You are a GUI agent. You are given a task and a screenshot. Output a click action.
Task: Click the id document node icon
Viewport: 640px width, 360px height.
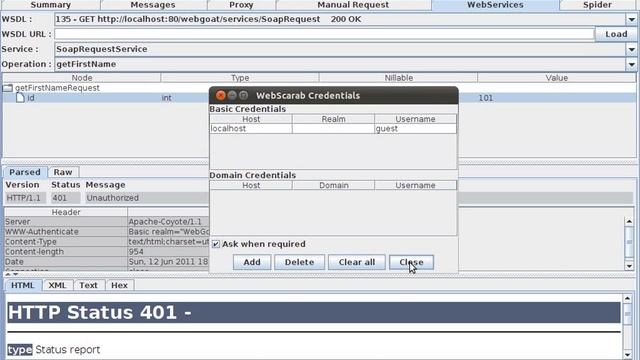[20, 98]
